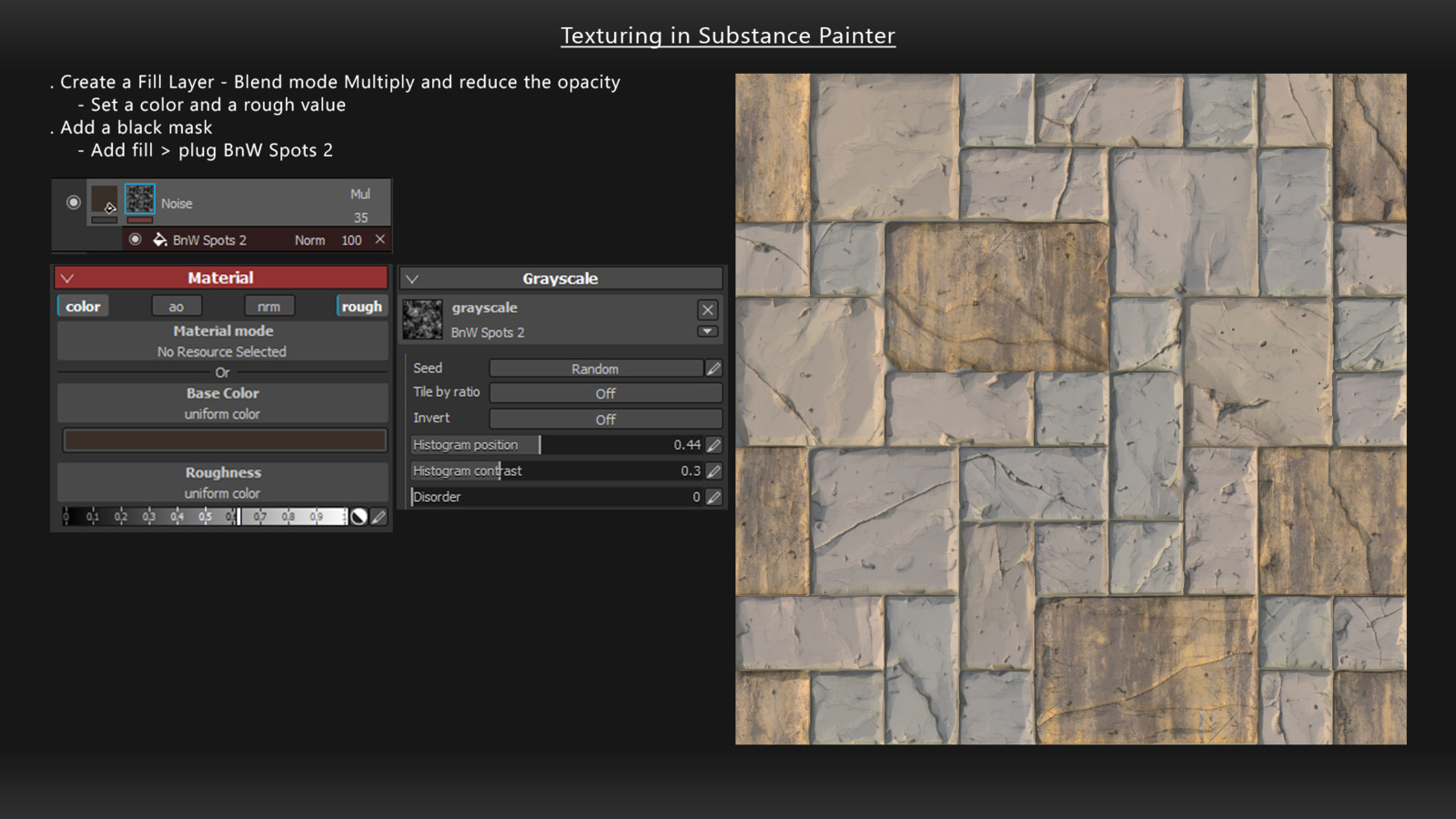Click the Base Color uniform color button
The image size is (1456, 819).
coord(222,403)
